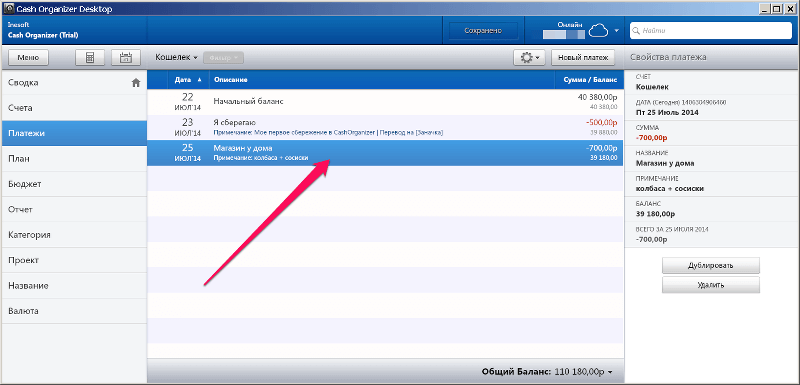Click the 40 380,00р amount in list

[597, 97]
